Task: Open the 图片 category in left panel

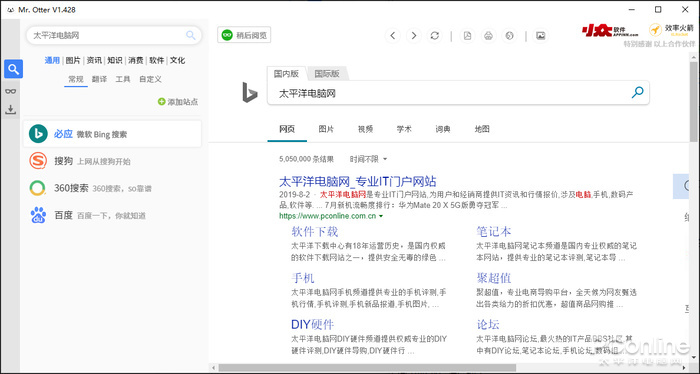Action: 73,60
